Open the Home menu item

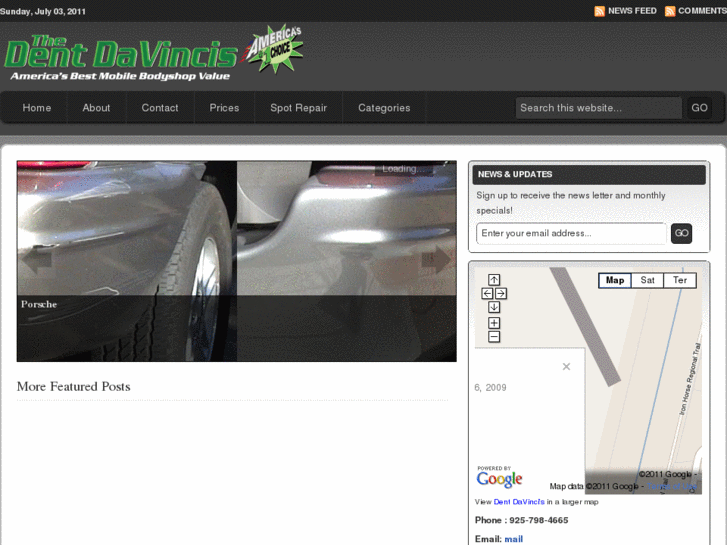coord(37,108)
